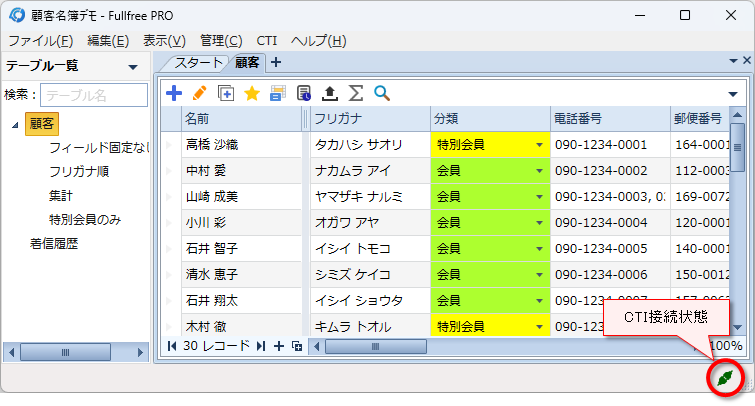Image resolution: width=755 pixels, height=406 pixels.
Task: Click the ナカムラ アイ furigana cell
Action: 370,170
